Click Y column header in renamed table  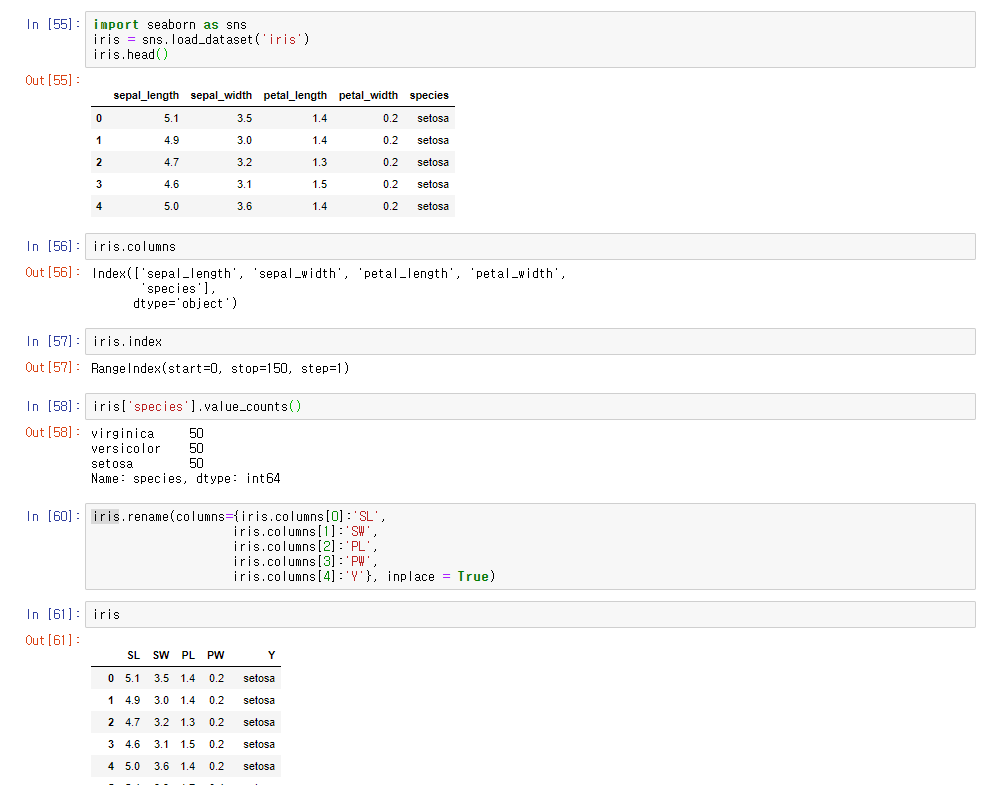pyautogui.click(x=272, y=655)
